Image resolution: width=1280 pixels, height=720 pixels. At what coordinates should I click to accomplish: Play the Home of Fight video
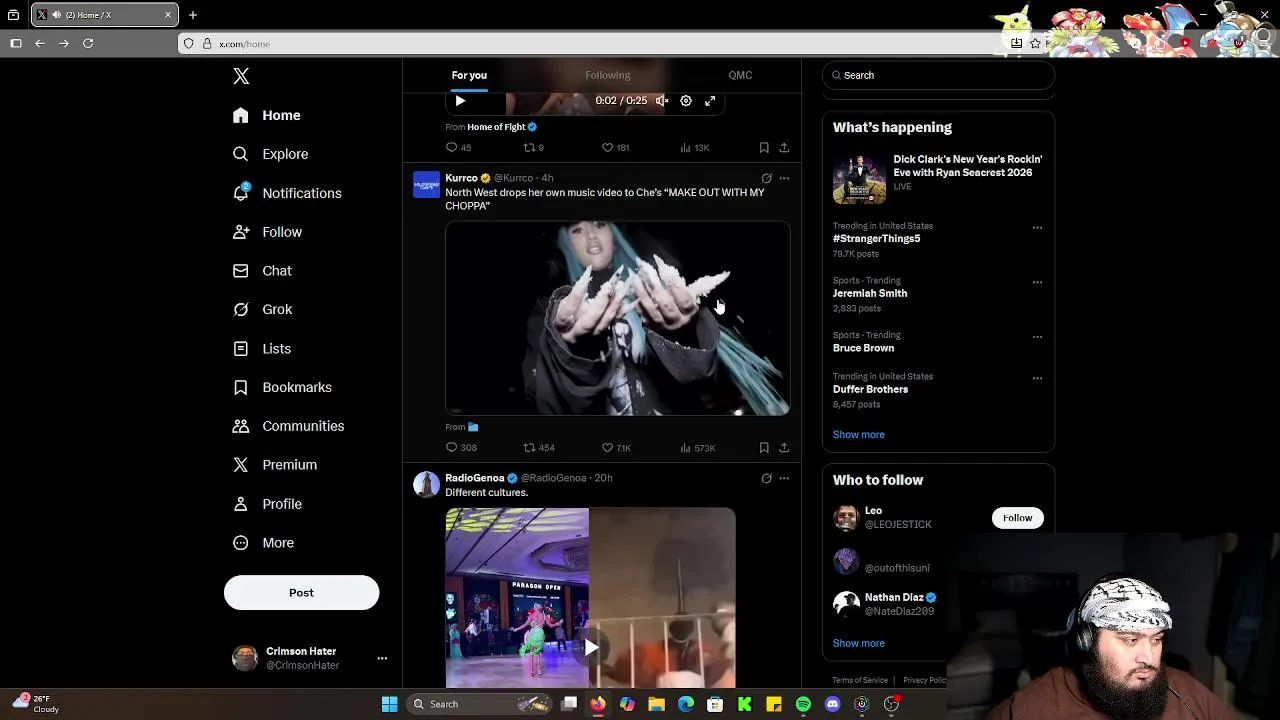[460, 101]
